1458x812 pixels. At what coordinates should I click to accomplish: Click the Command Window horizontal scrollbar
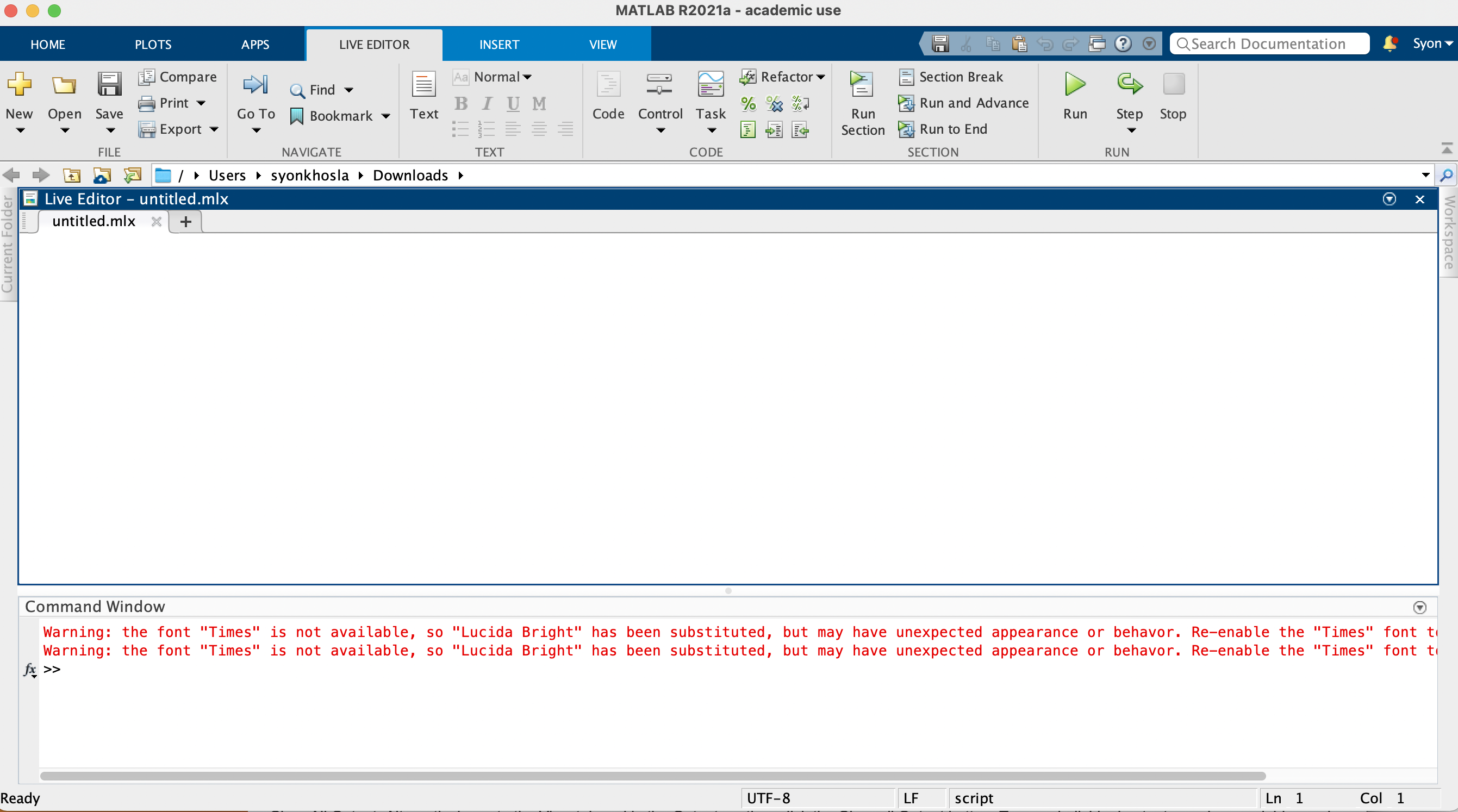pyautogui.click(x=652, y=776)
